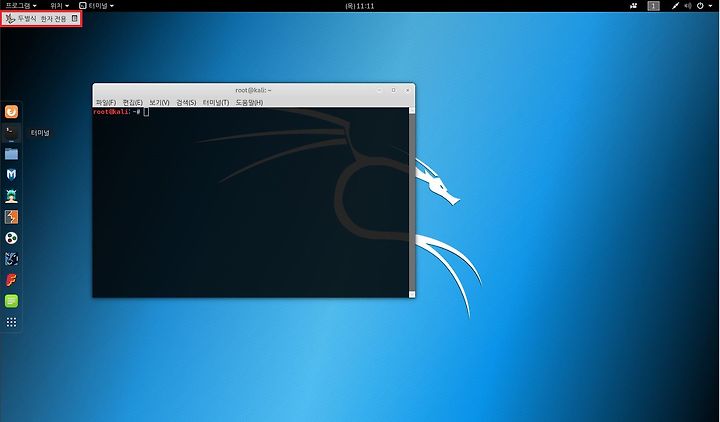Open the Places menu in top bar

click(60, 6)
